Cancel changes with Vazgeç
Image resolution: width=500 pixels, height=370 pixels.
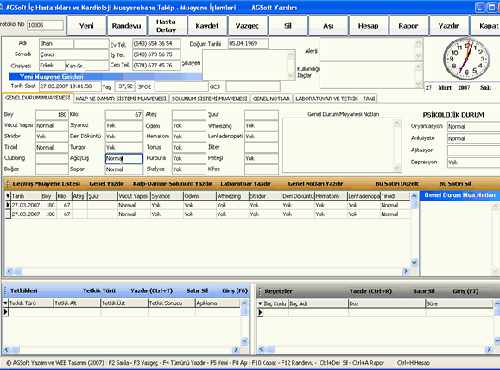[x=247, y=26]
